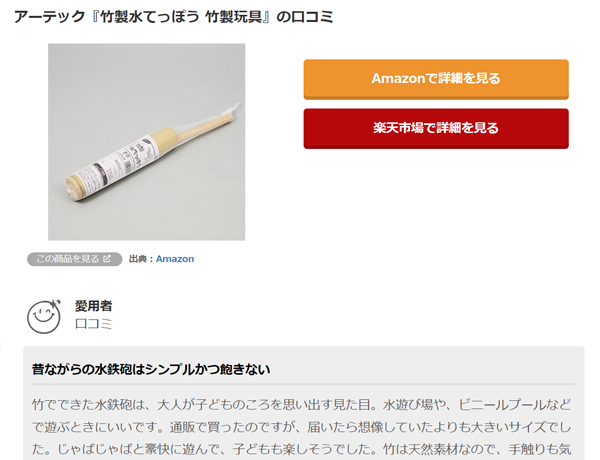Click the 楽天市場で詳細を見る red button
600x460 pixels.
click(x=436, y=129)
